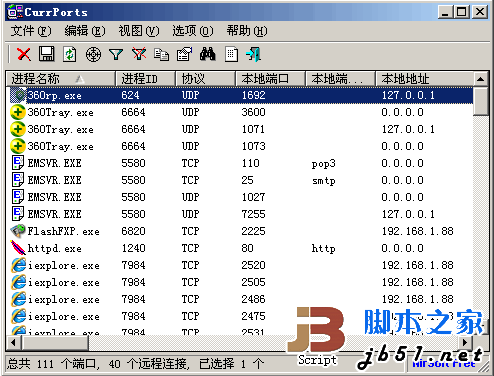Click the copy selected items toolbar icon
494x376 pixels.
tap(162, 54)
